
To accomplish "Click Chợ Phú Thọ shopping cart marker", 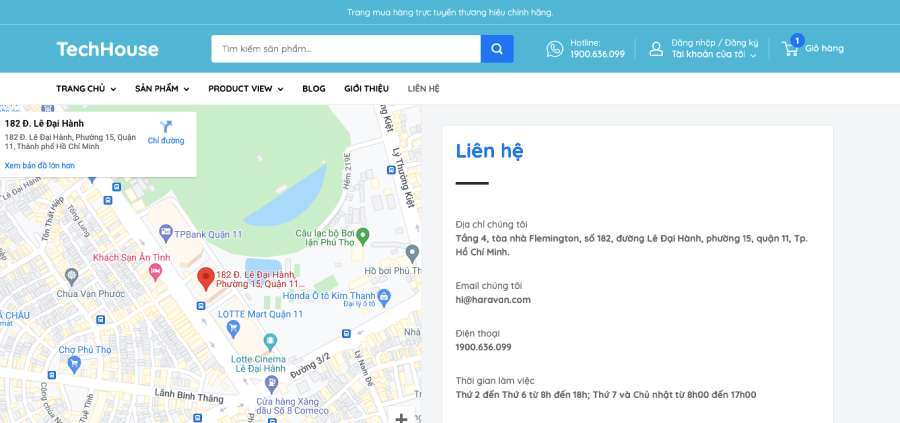I will coord(74,363).
